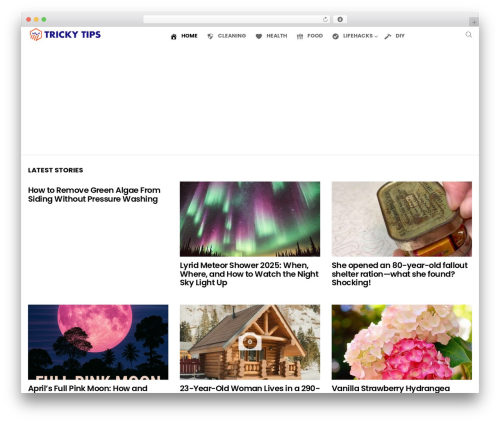Open the 23-Year-Old Woman cabin story

coord(250,388)
